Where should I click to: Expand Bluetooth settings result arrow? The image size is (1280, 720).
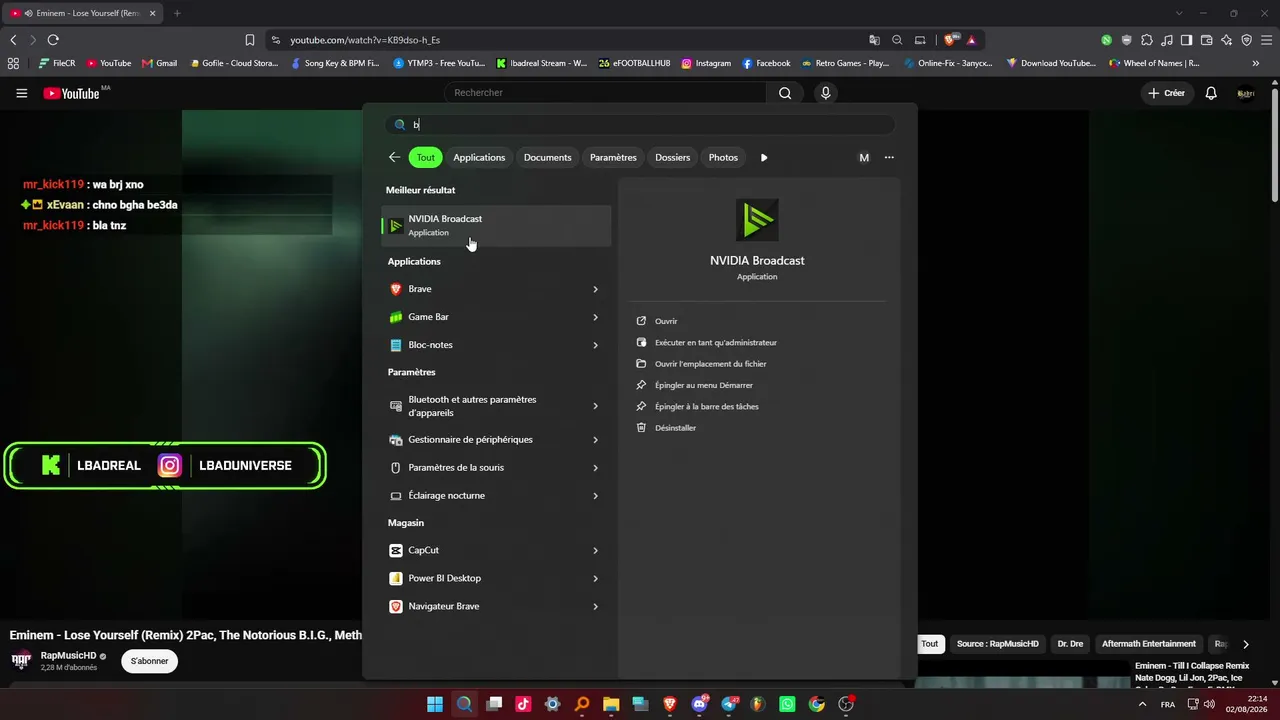[x=595, y=406]
